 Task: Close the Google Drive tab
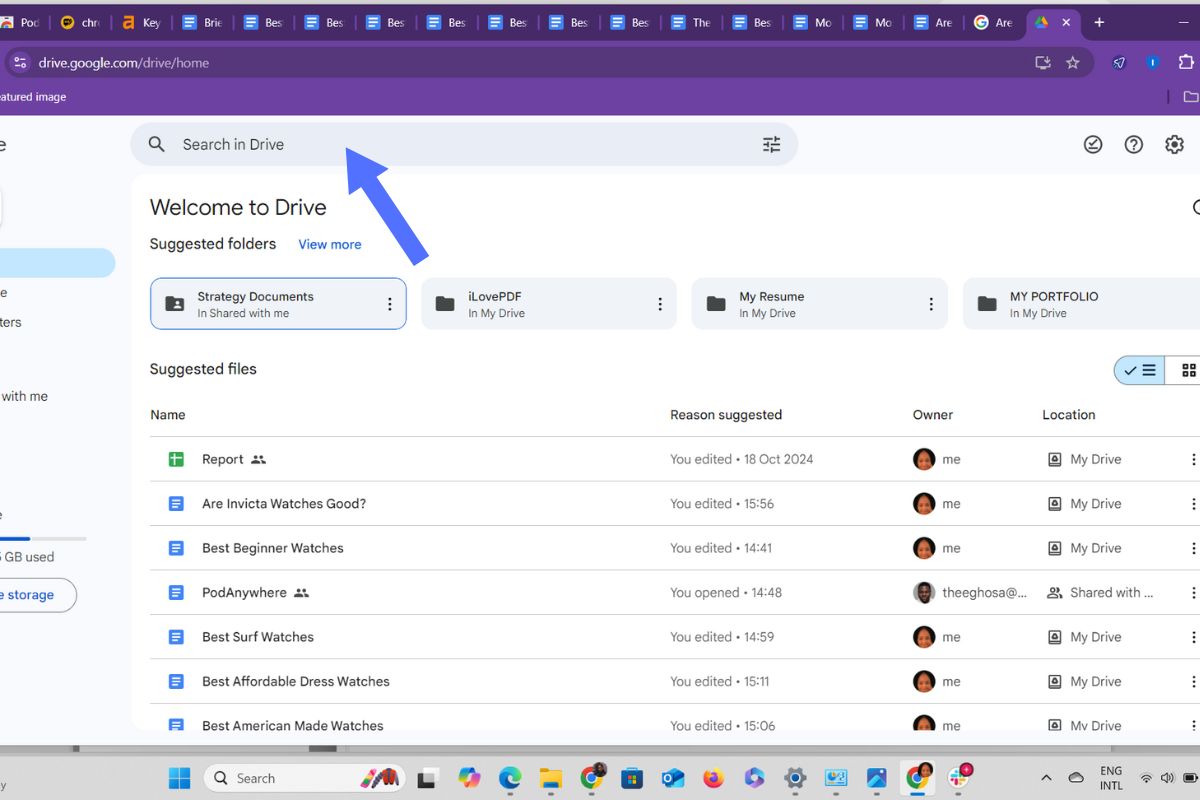click(x=1066, y=22)
